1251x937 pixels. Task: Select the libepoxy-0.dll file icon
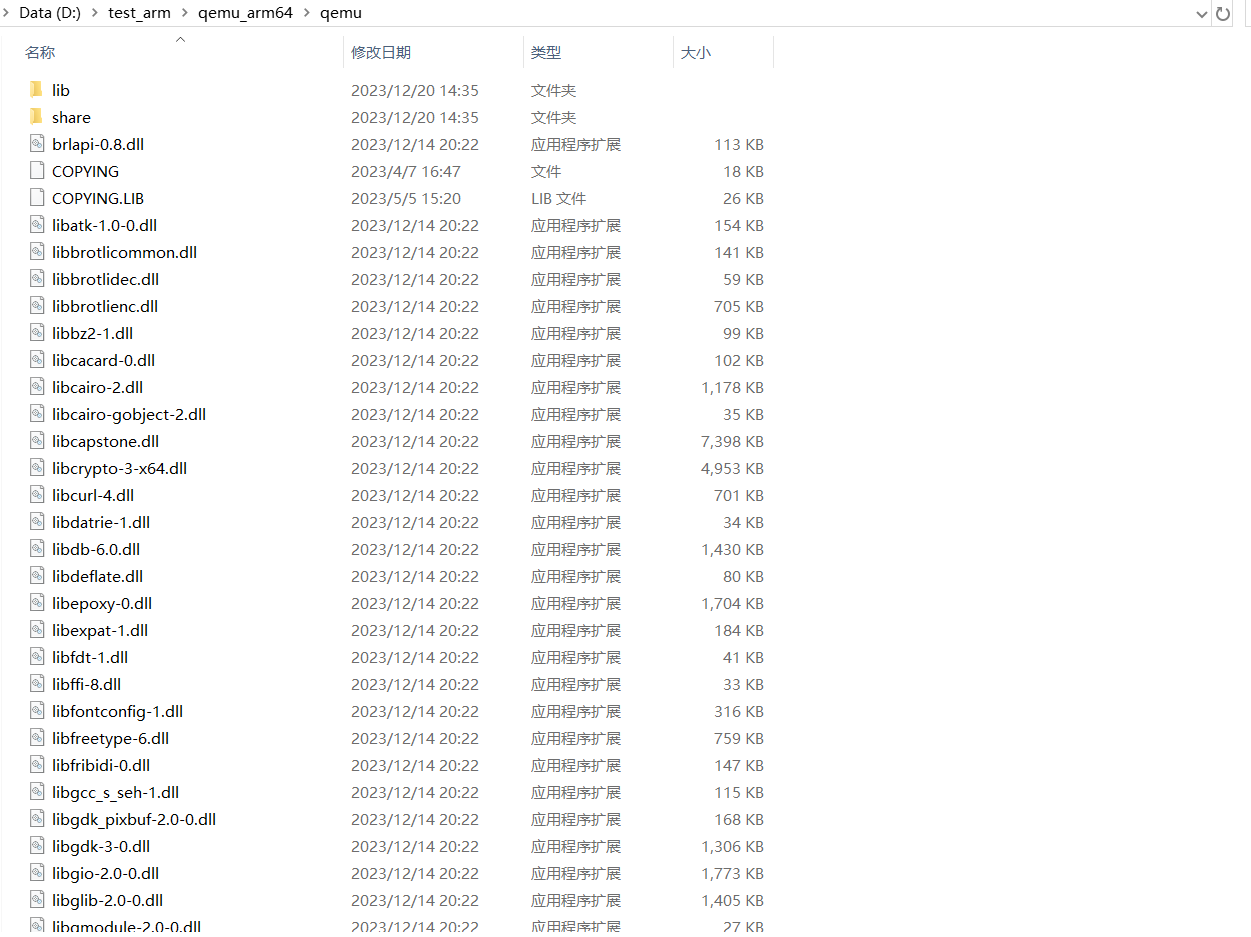click(37, 603)
